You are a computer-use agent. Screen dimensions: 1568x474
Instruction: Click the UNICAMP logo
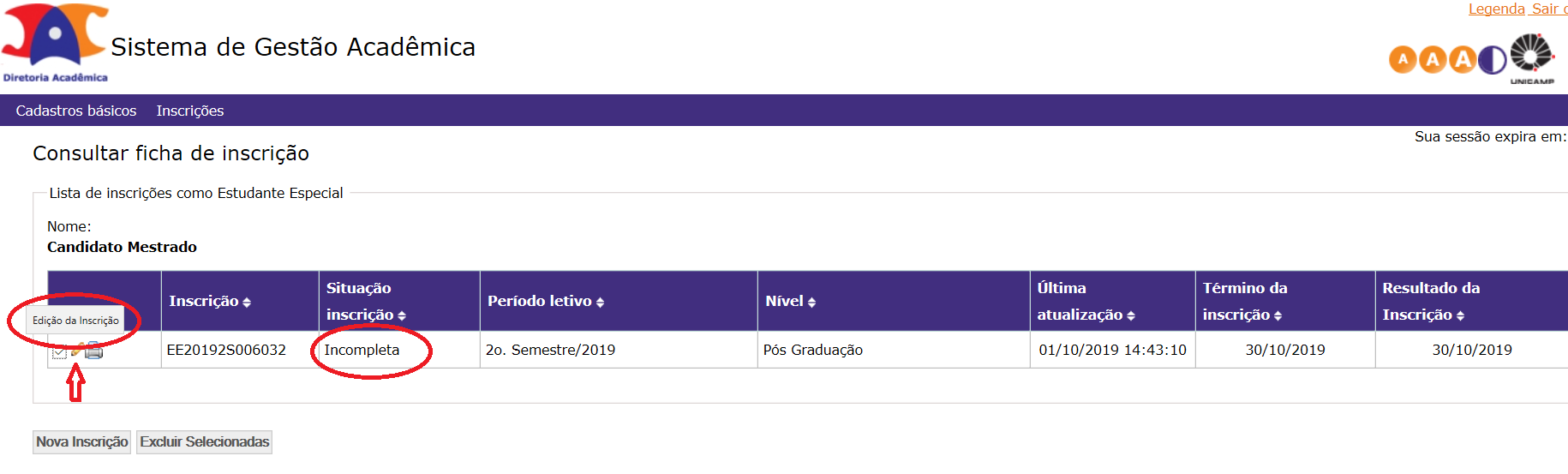[1531, 57]
